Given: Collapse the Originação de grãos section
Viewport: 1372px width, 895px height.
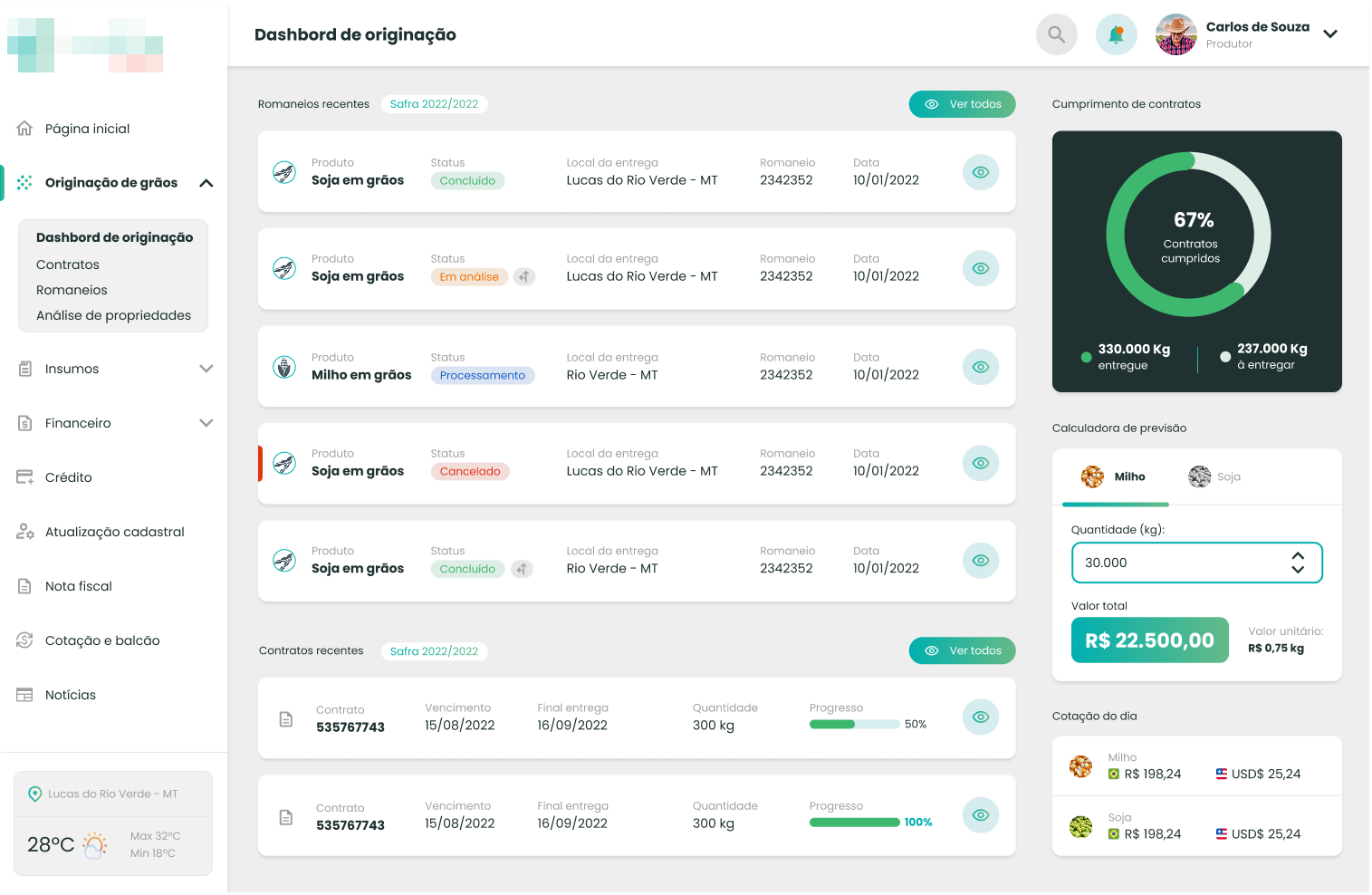Looking at the screenshot, I should [206, 183].
